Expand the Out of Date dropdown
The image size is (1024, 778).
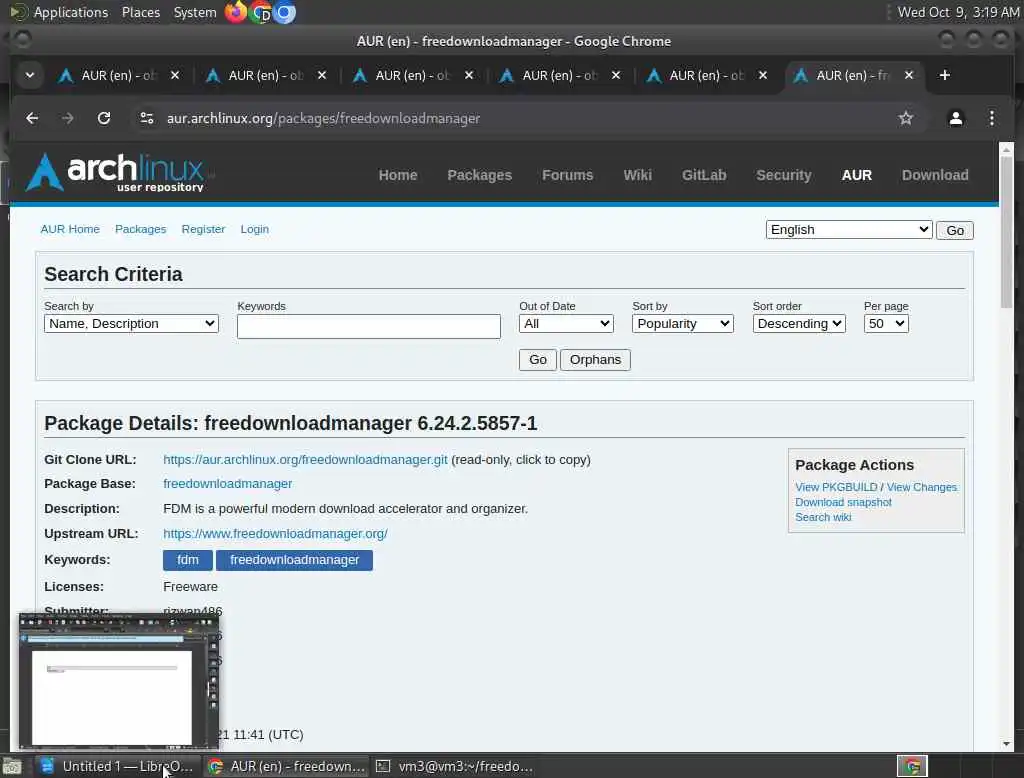(566, 323)
